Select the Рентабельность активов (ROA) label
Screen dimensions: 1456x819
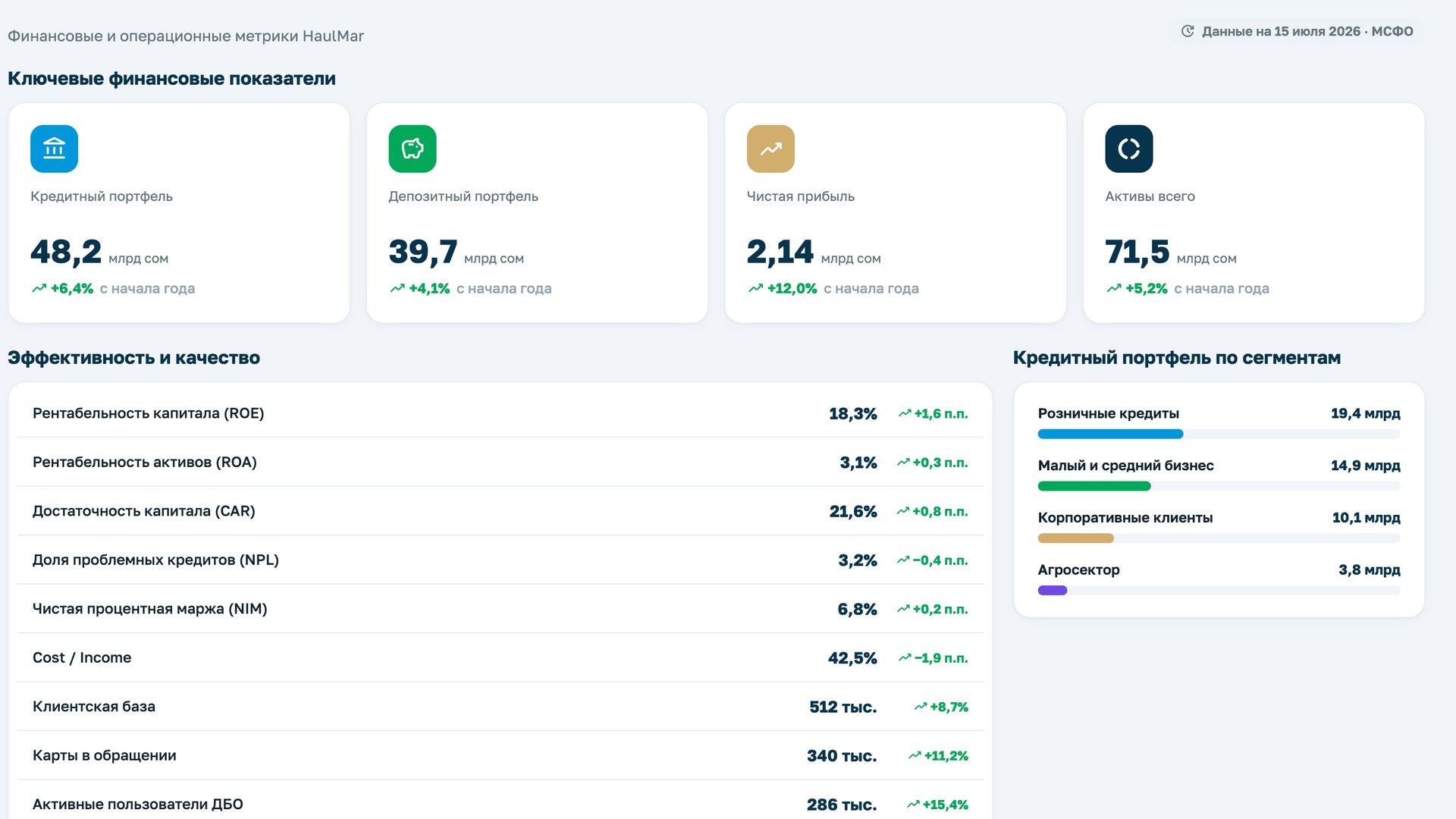point(145,463)
